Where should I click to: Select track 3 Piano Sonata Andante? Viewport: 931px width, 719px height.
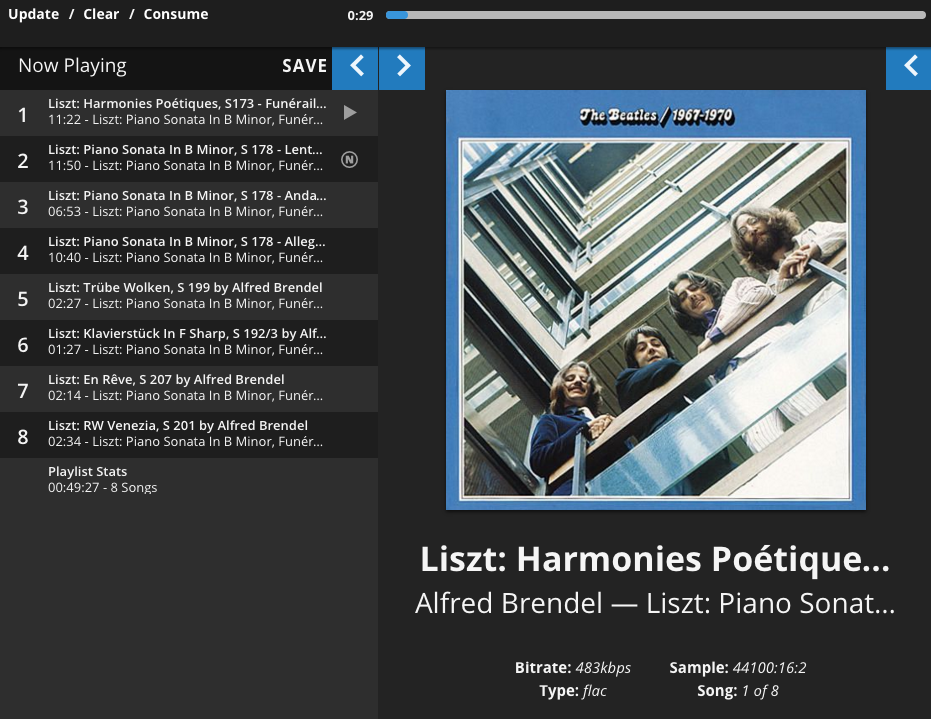[189, 205]
